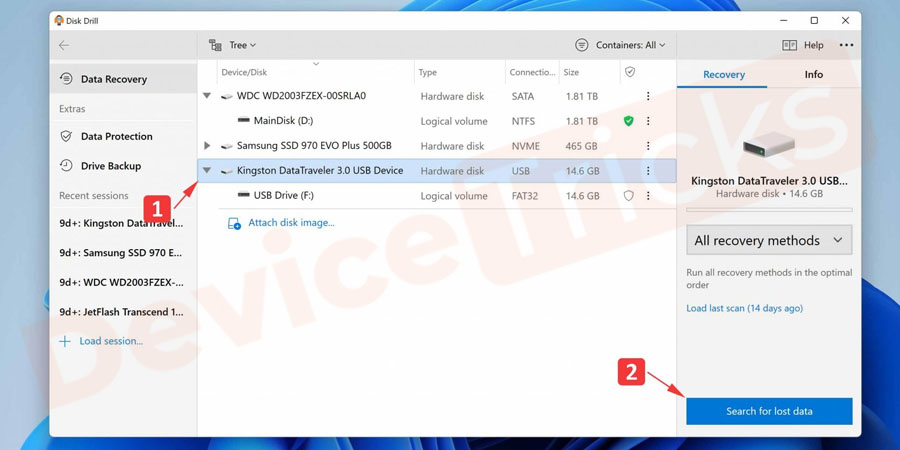
Task: Click FAT32 cell of USB Drive (F:)
Action: click(525, 196)
